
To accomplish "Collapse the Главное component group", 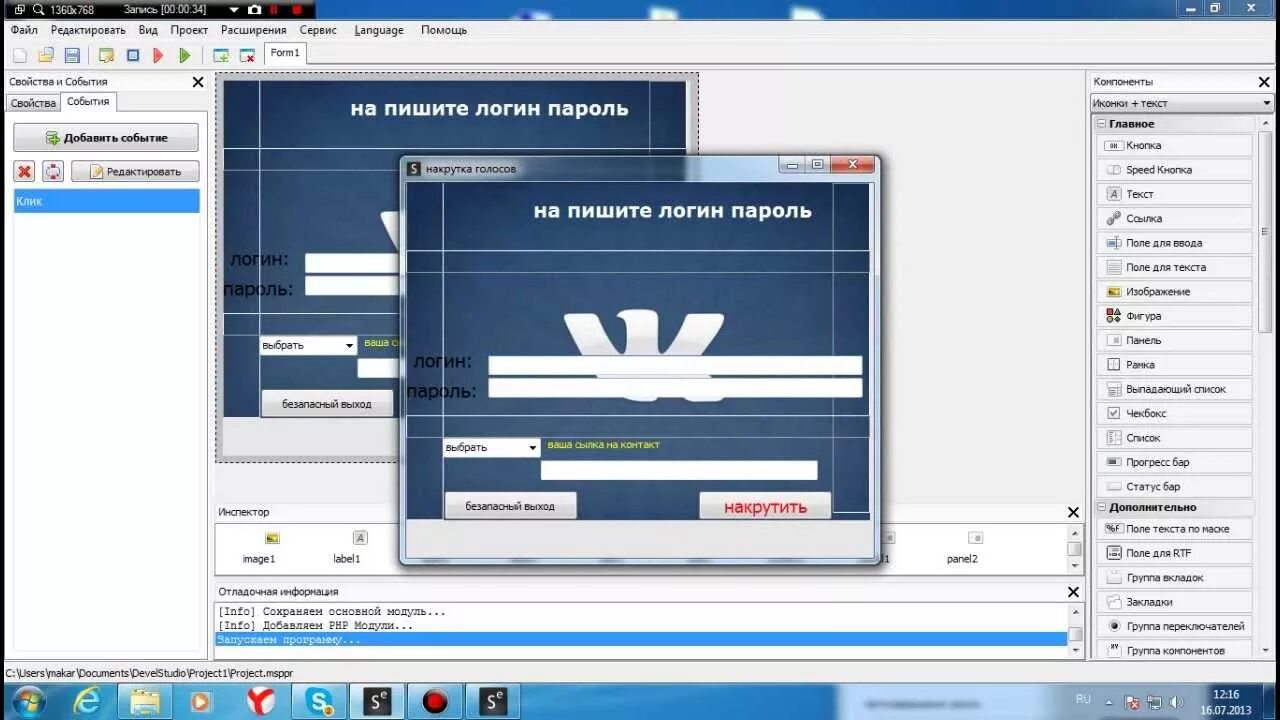I will [x=1102, y=124].
